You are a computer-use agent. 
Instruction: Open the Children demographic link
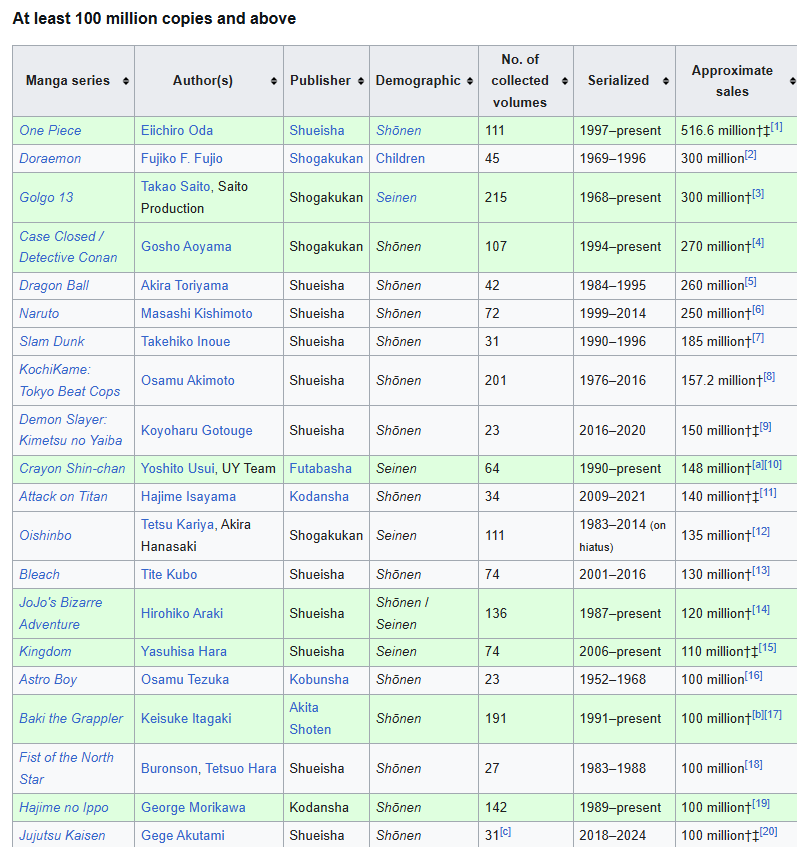pos(400,159)
